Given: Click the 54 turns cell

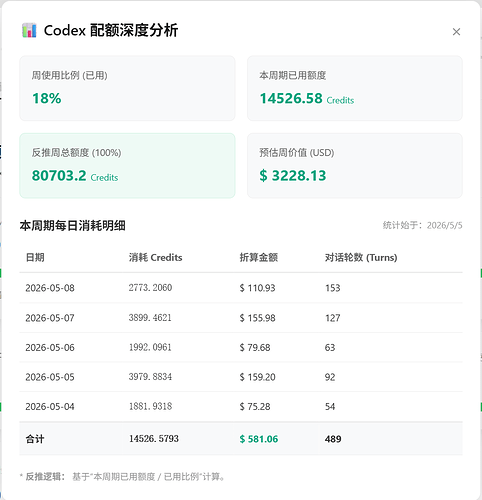Looking at the screenshot, I should (330, 407).
